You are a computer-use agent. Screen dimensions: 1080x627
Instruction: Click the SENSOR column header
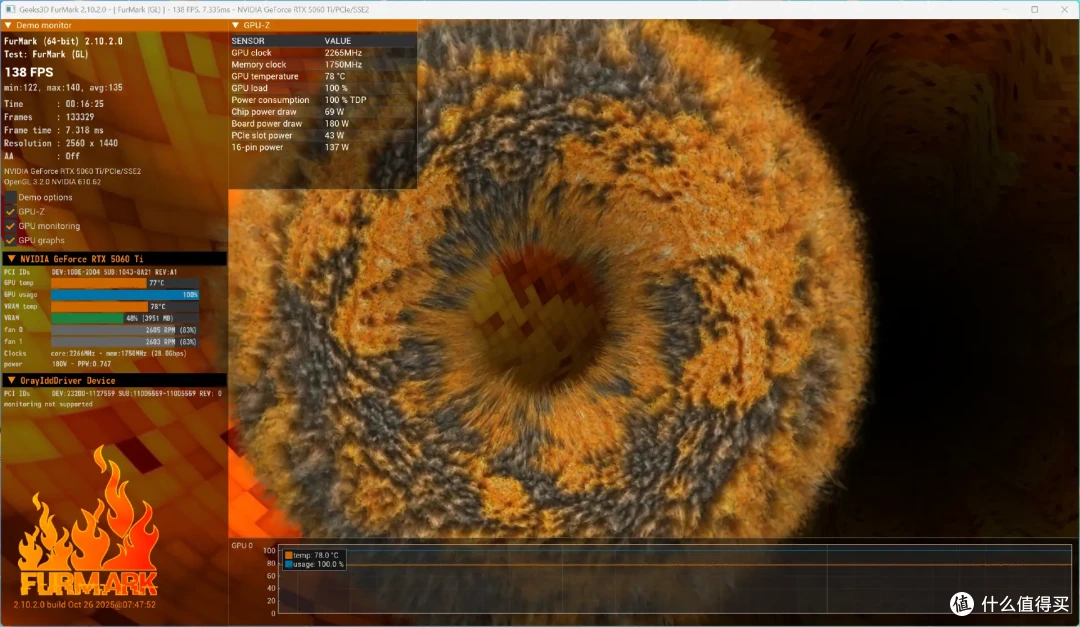(248, 41)
